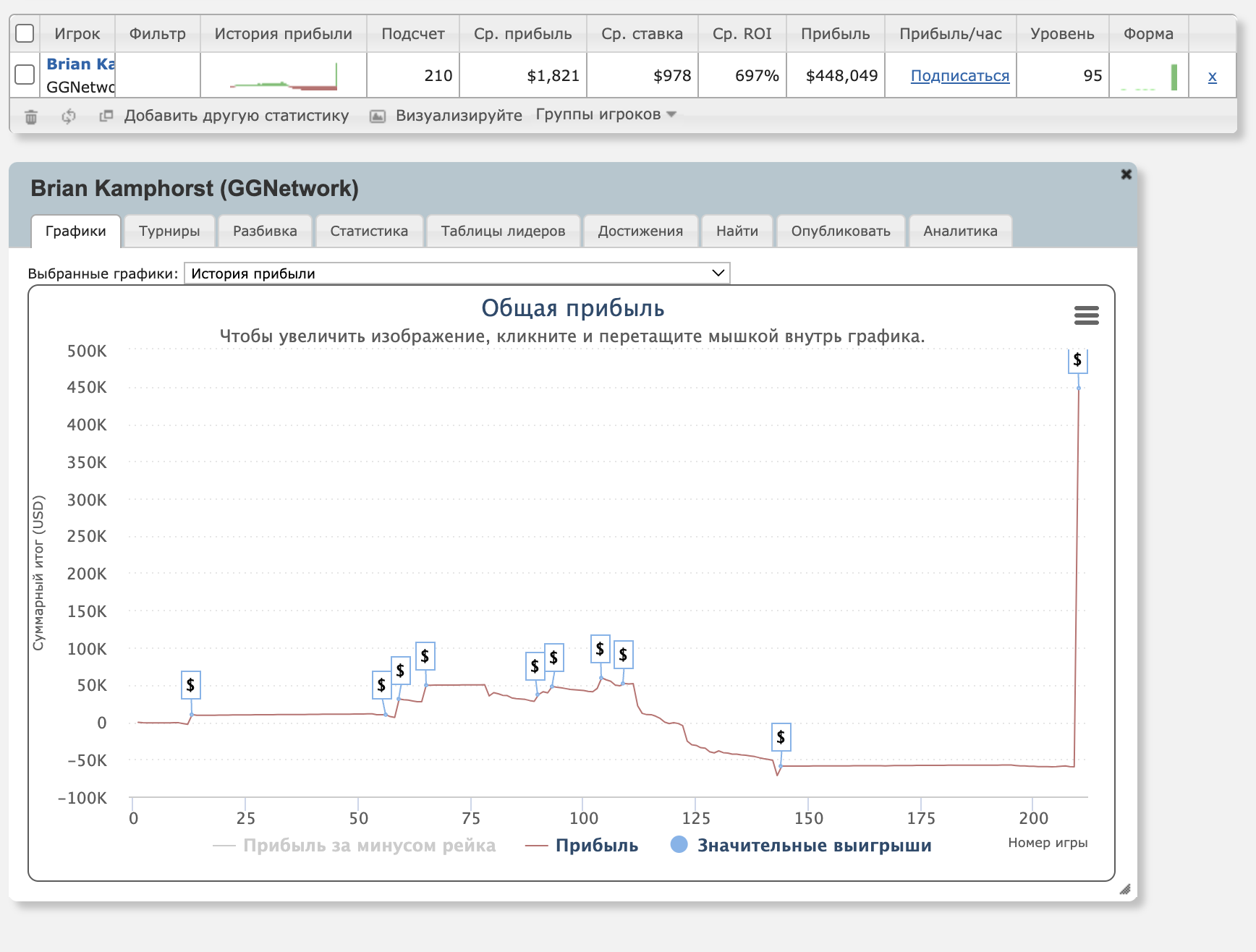Toggle Прибыль за минусом рейка legend item
The image size is (1256, 952).
click(x=355, y=846)
